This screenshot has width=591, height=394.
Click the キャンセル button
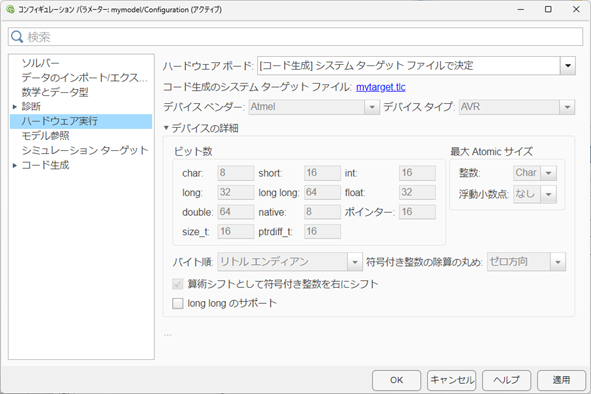point(452,380)
